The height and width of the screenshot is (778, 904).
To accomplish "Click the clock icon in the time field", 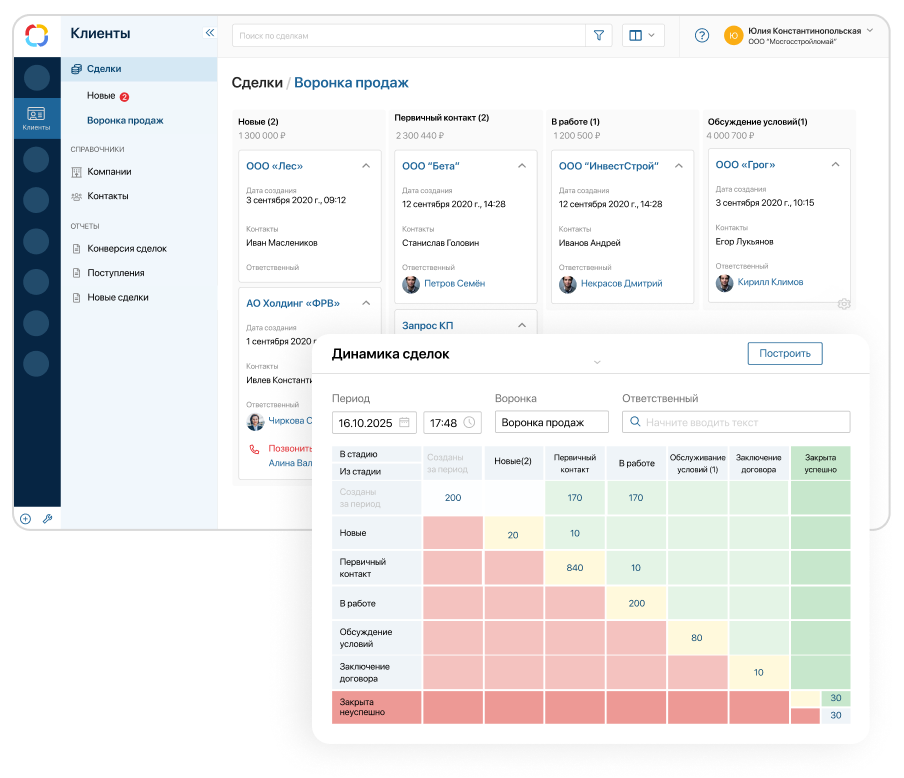I will pos(469,422).
